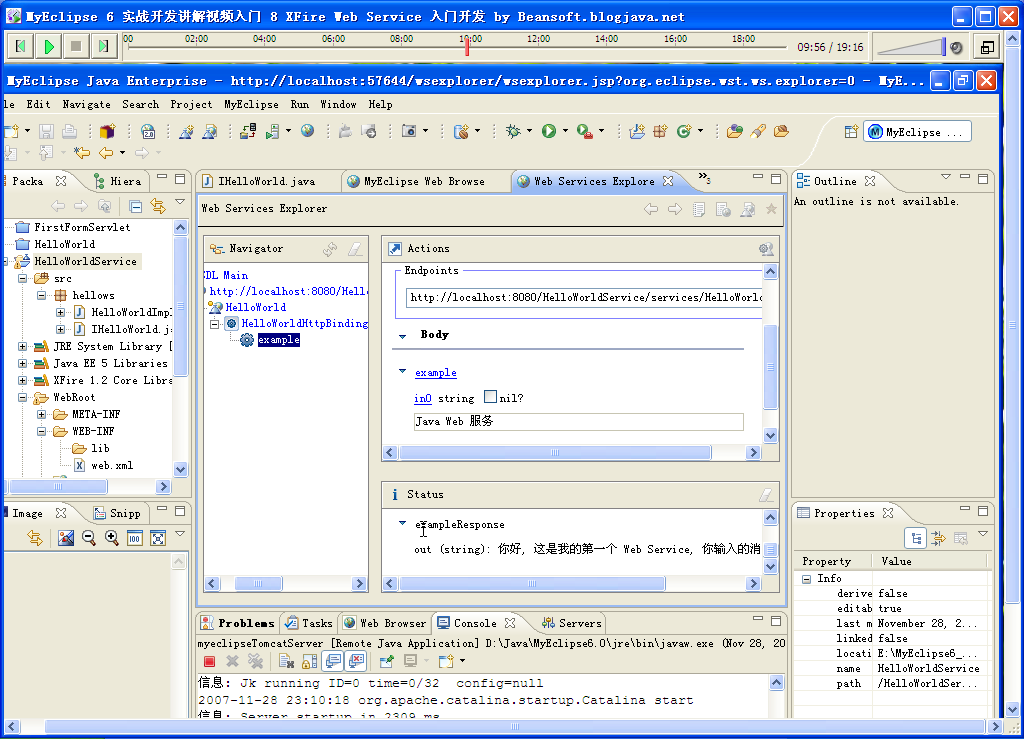Click the in0 parameter link
The width and height of the screenshot is (1024, 739).
tap(423, 398)
